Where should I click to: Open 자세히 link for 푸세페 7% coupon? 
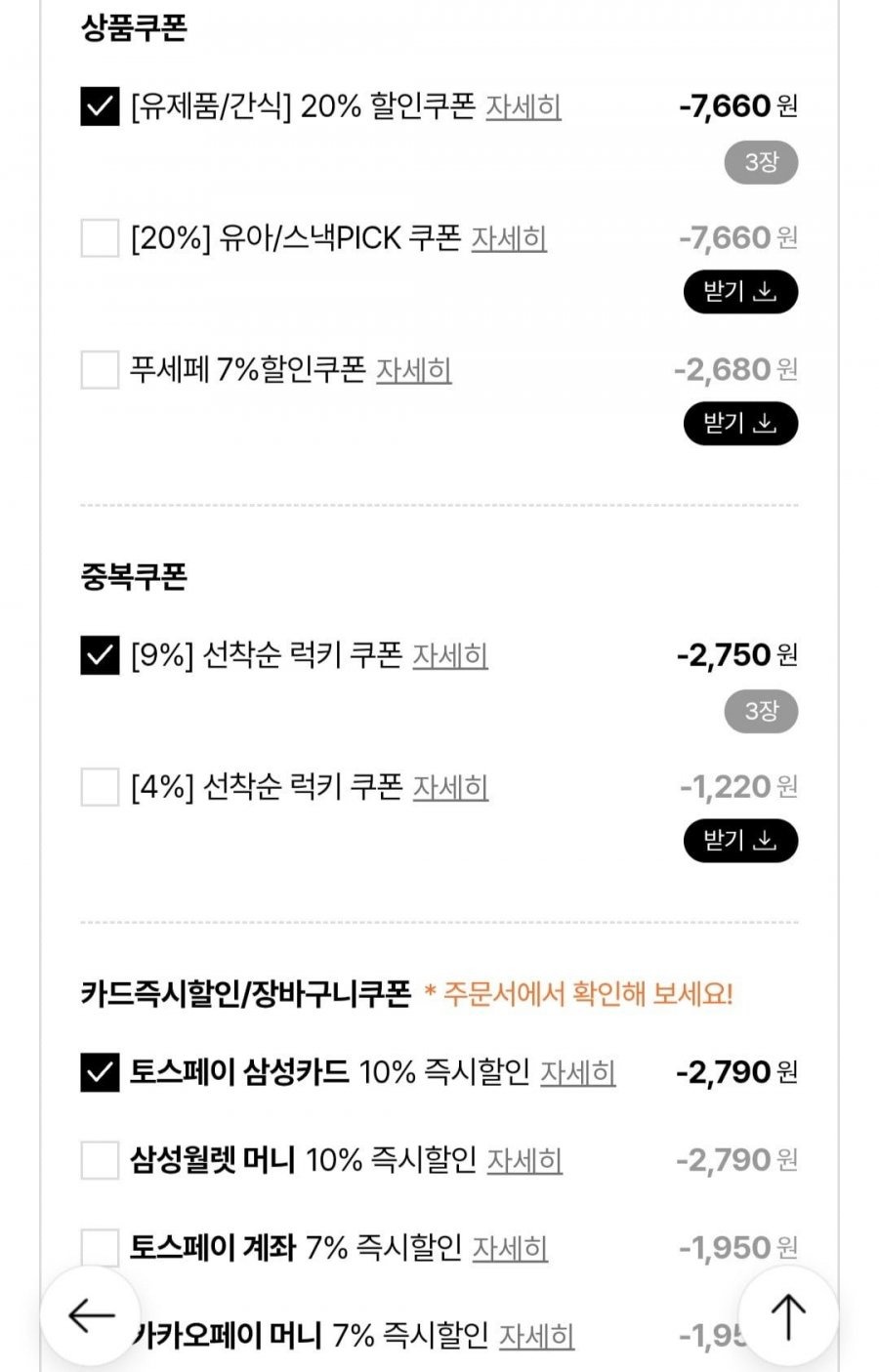(x=414, y=370)
